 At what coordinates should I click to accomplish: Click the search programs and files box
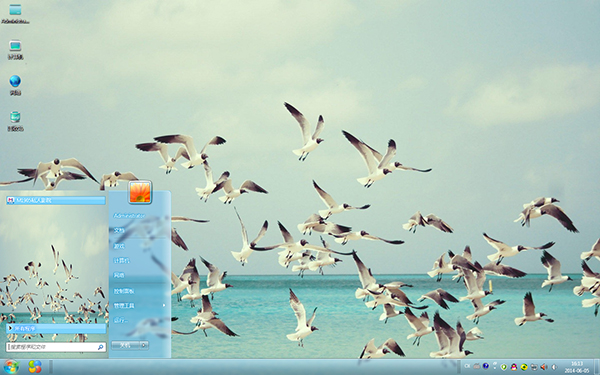tap(56, 347)
